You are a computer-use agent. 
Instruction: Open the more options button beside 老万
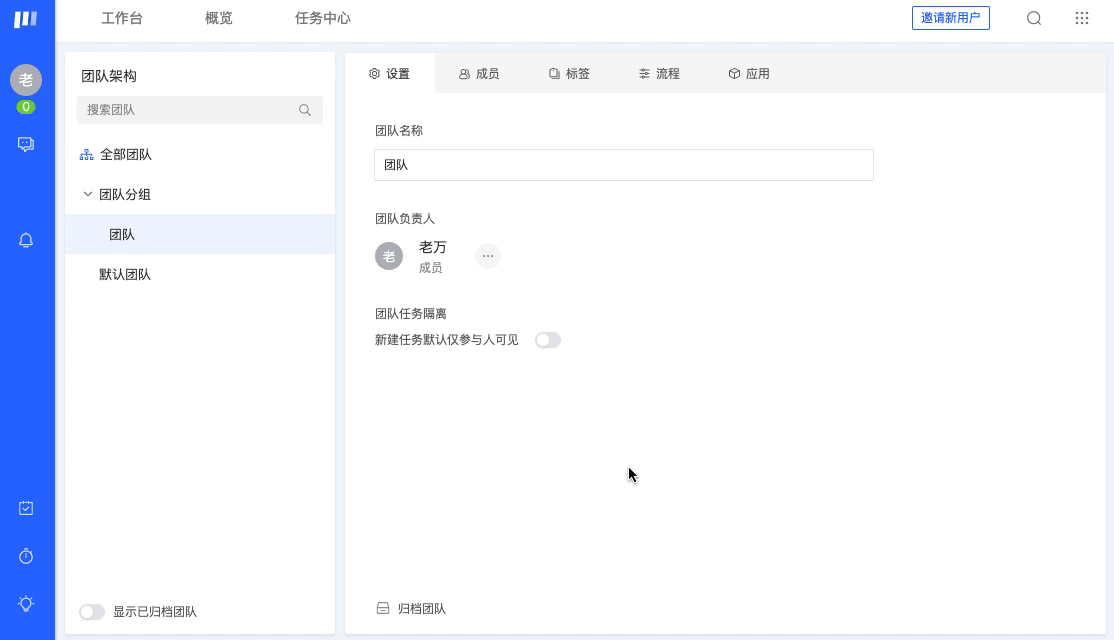click(487, 256)
